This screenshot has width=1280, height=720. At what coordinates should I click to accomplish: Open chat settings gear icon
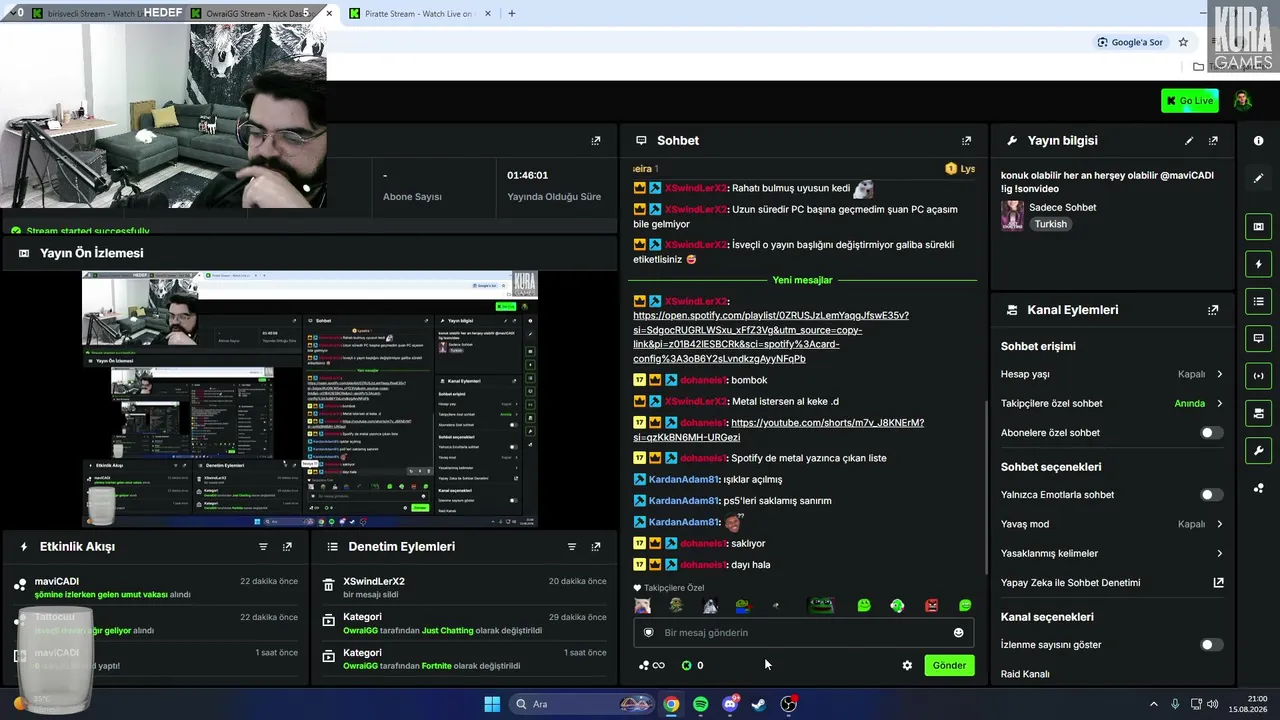pos(907,666)
